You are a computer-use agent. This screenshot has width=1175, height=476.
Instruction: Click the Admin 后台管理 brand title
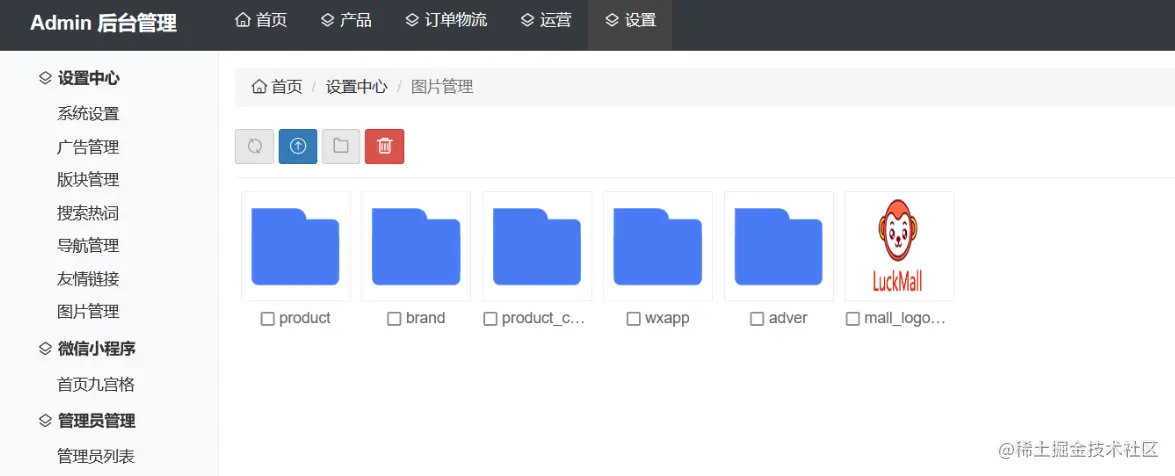103,23
